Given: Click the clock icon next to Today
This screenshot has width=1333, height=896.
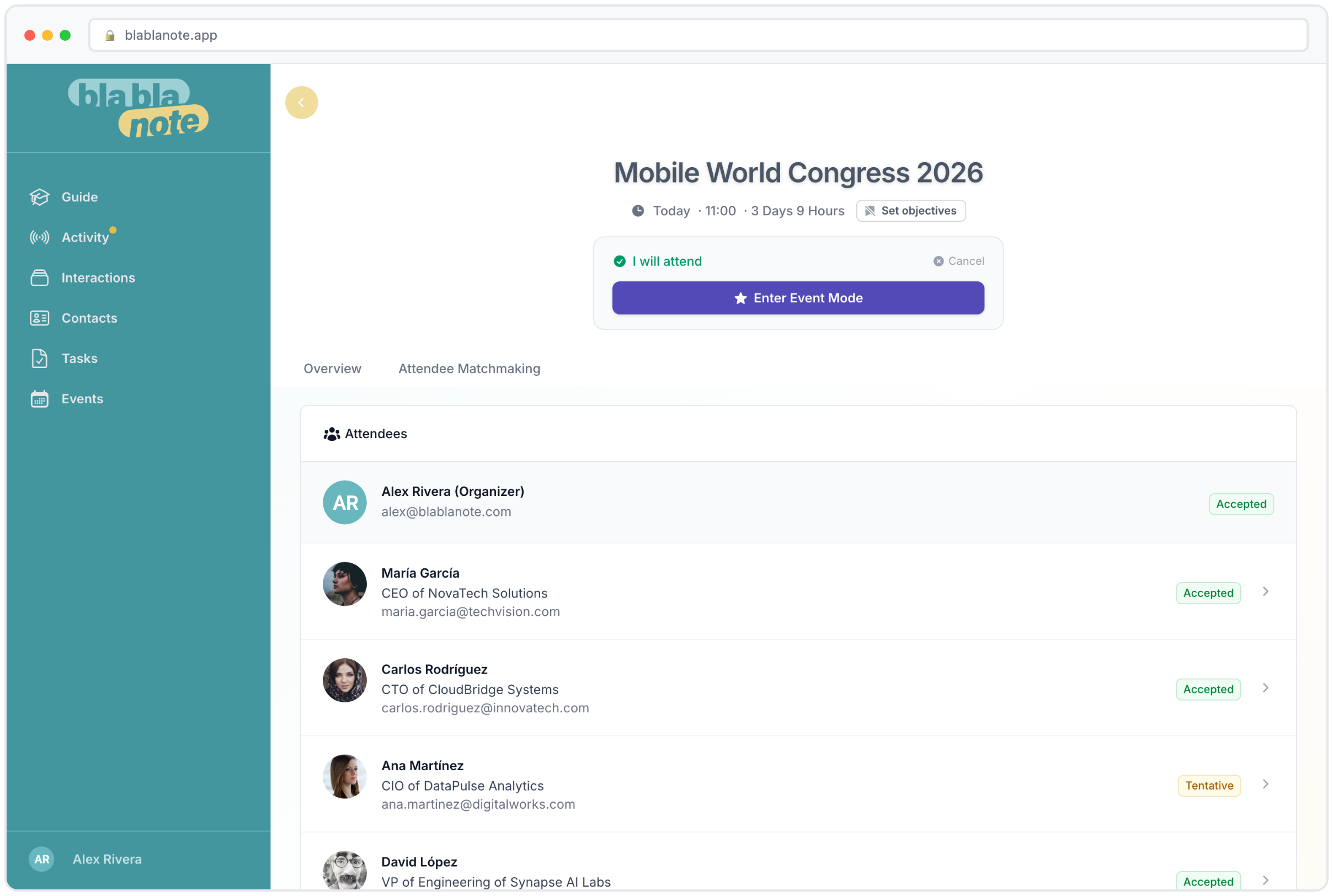Looking at the screenshot, I should 638,210.
